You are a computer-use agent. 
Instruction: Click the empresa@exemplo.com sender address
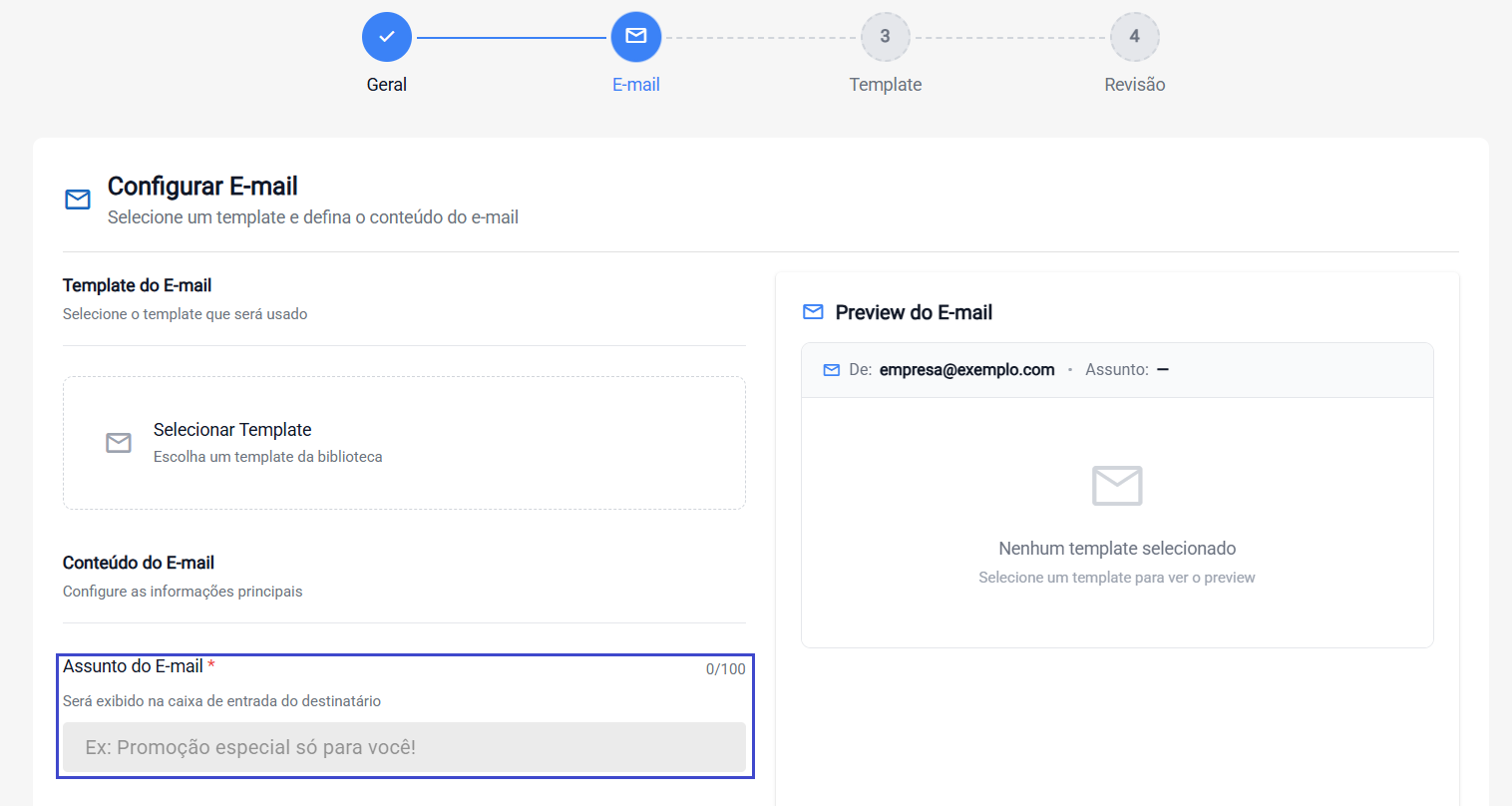tap(966, 369)
